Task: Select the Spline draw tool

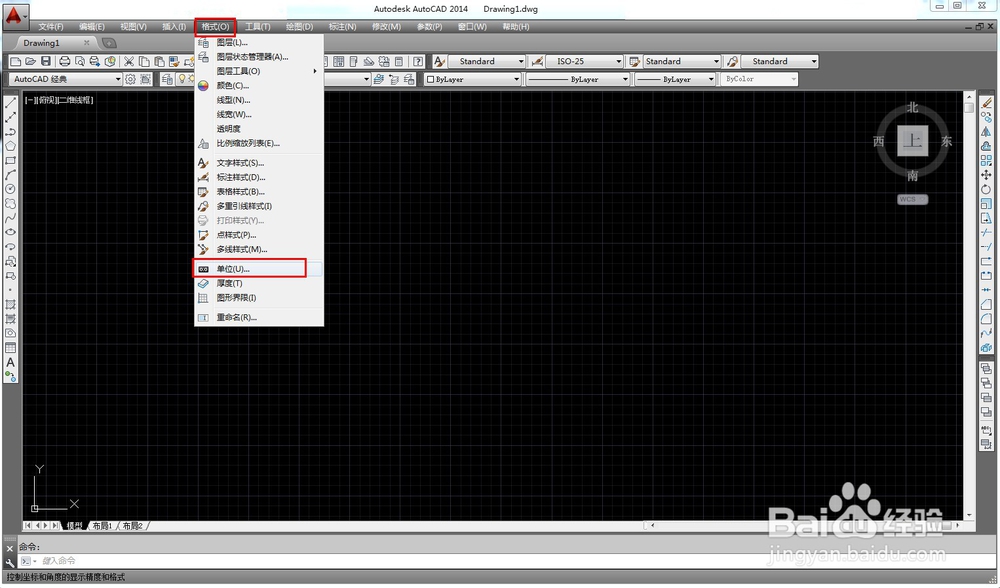Action: click(11, 218)
